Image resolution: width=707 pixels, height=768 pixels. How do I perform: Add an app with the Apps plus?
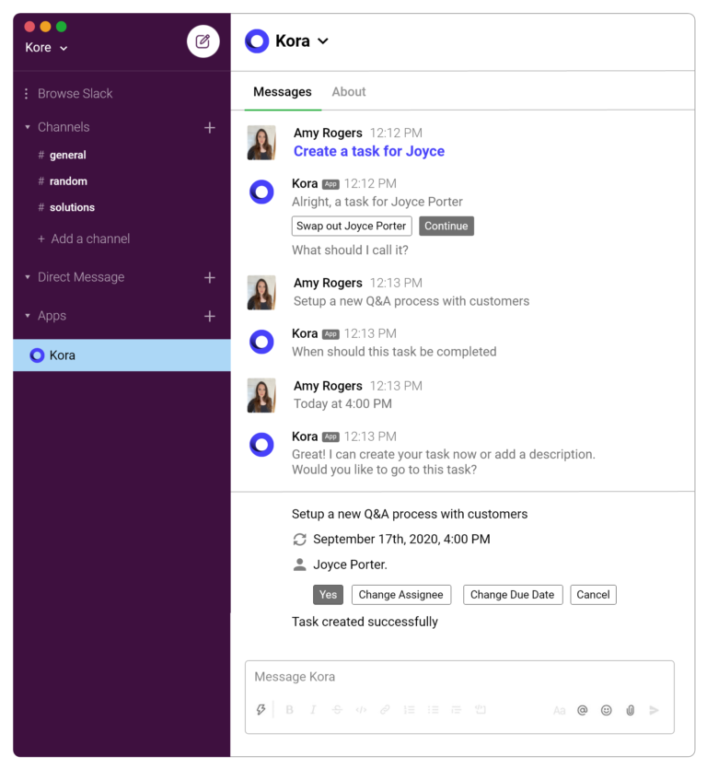click(x=210, y=316)
